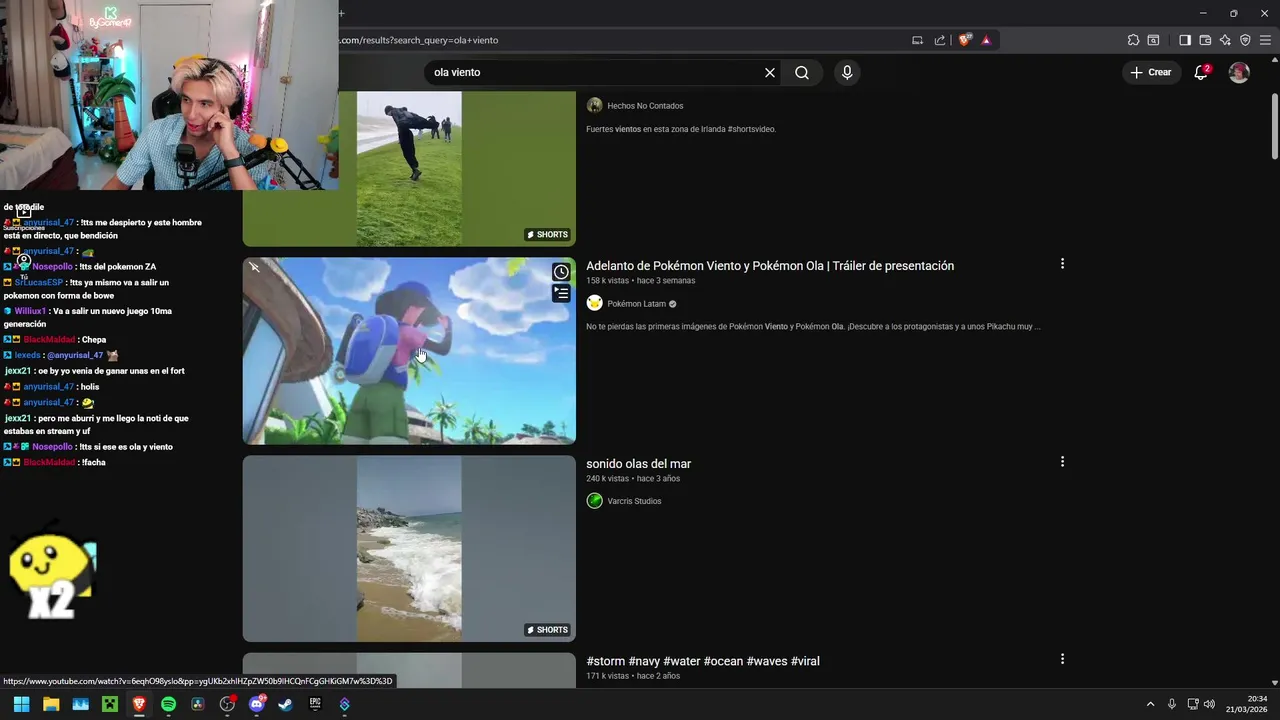Clear the YouTube search box with the X
This screenshot has width=1280, height=720.
(x=770, y=72)
